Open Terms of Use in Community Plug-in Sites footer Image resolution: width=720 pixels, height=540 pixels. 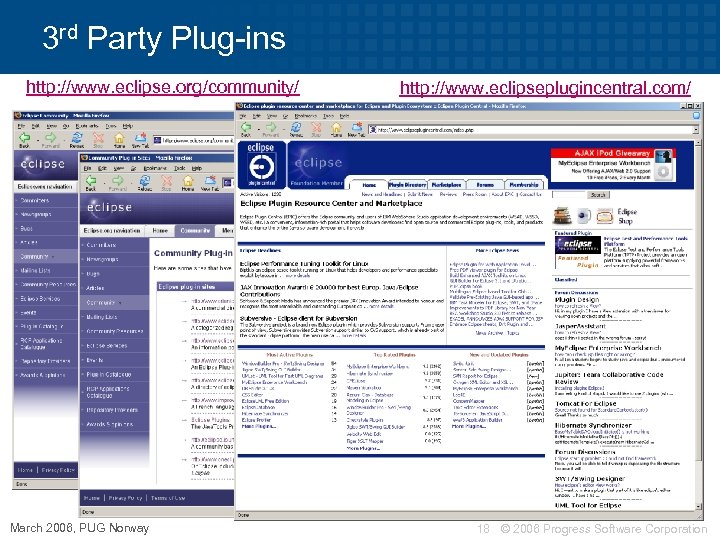(168, 498)
